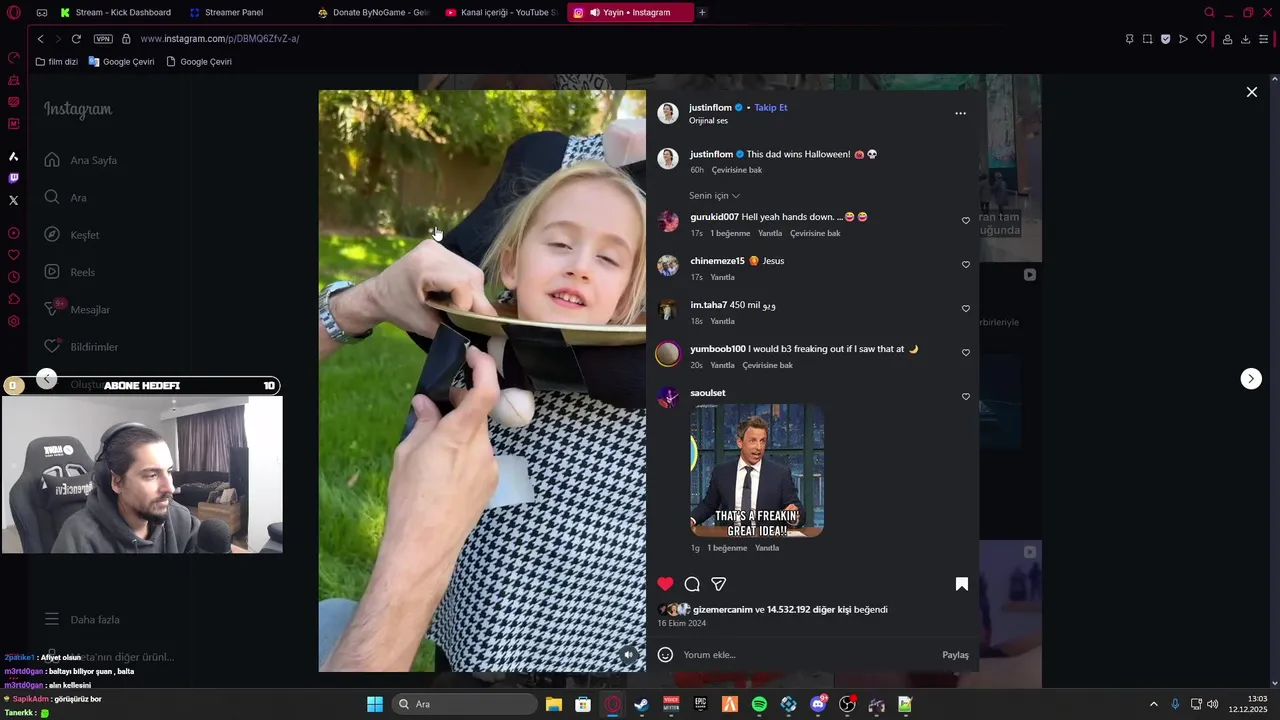
Task: Open '1 beğenme' under gurukid007's comment
Action: [x=730, y=233]
